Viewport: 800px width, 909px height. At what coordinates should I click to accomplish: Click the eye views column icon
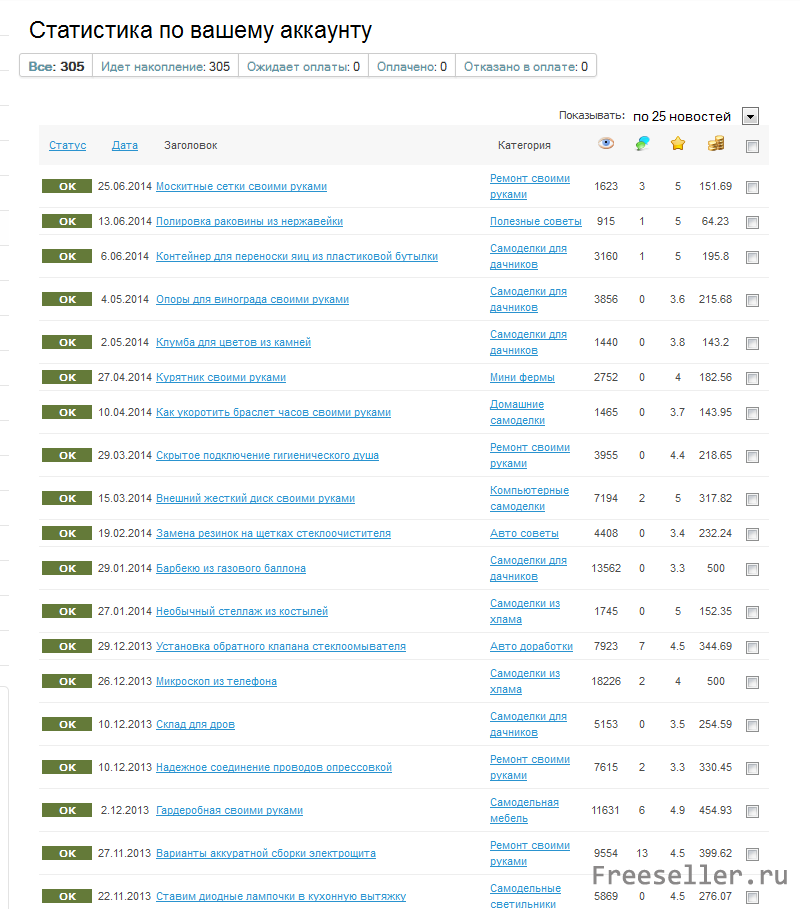point(606,144)
